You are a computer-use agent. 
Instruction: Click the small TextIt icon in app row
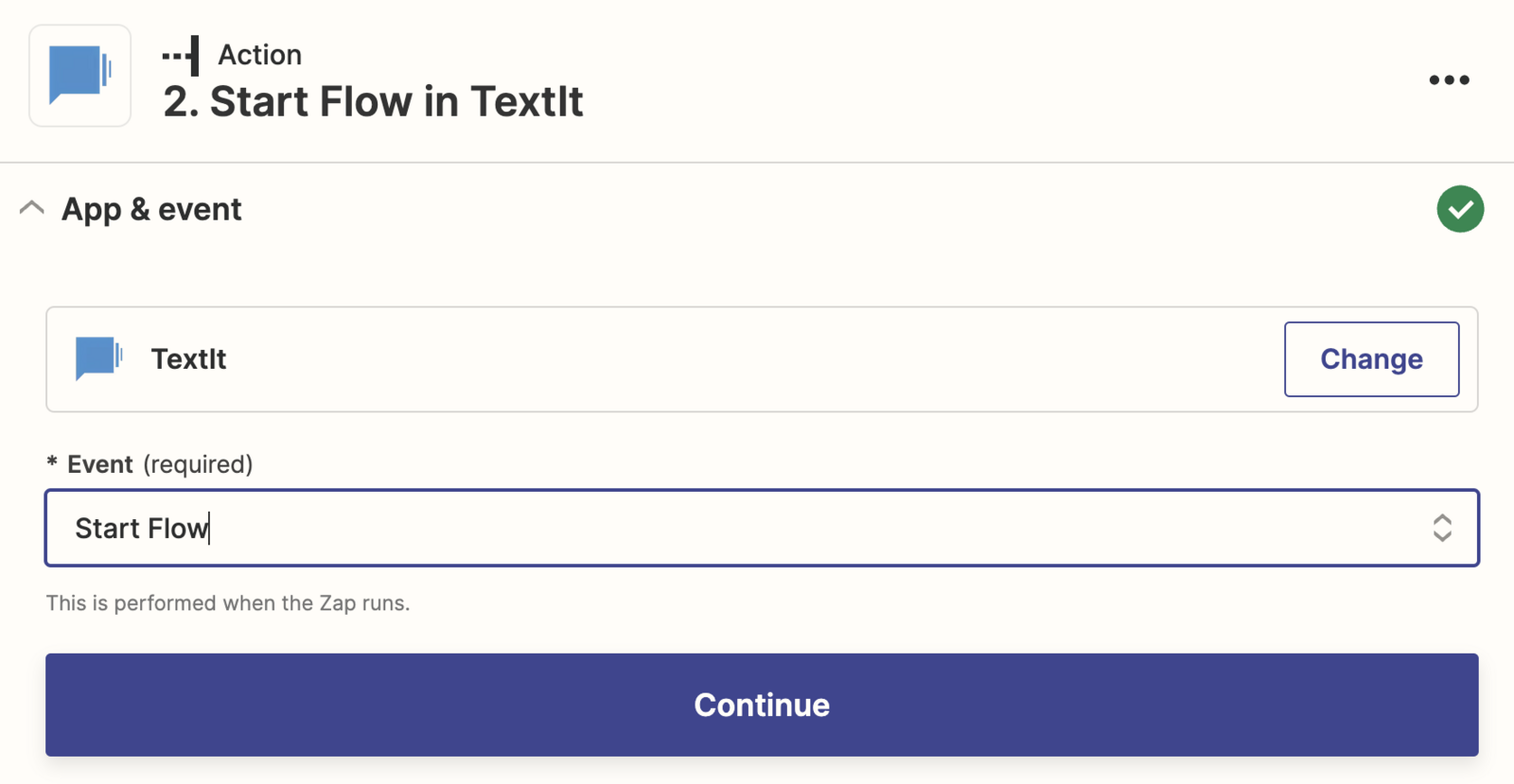(x=98, y=358)
